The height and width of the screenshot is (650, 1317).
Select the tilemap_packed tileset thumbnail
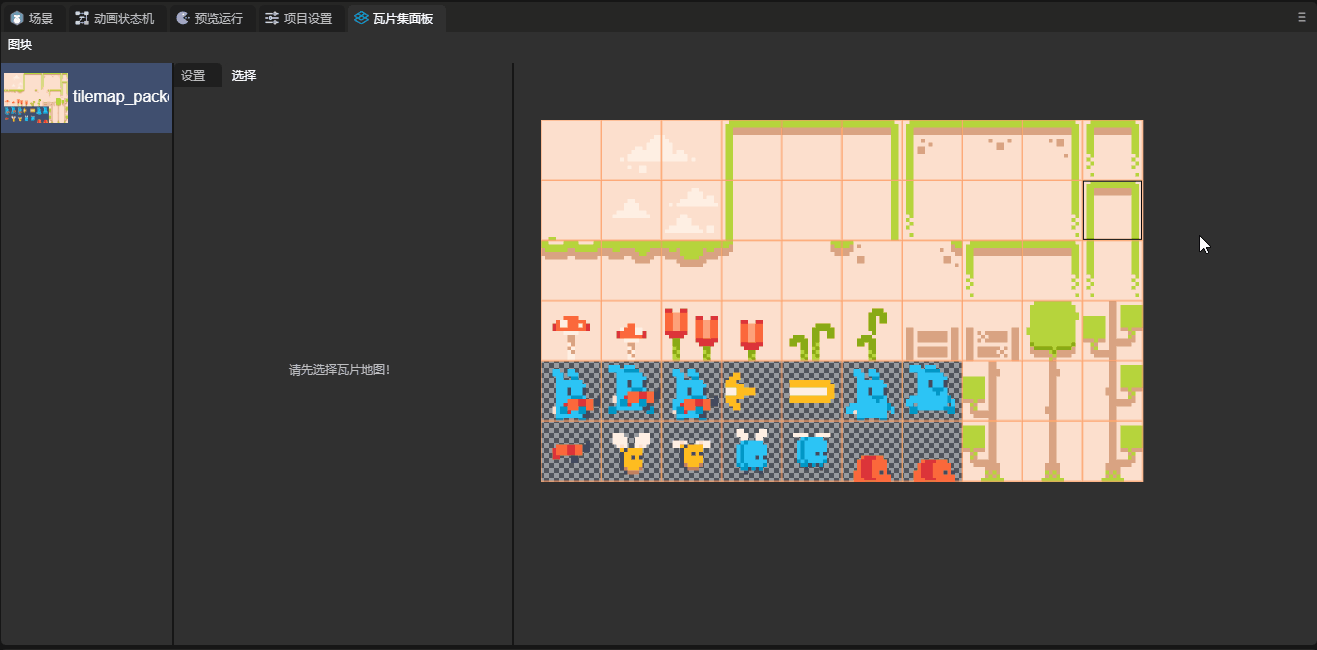click(36, 98)
